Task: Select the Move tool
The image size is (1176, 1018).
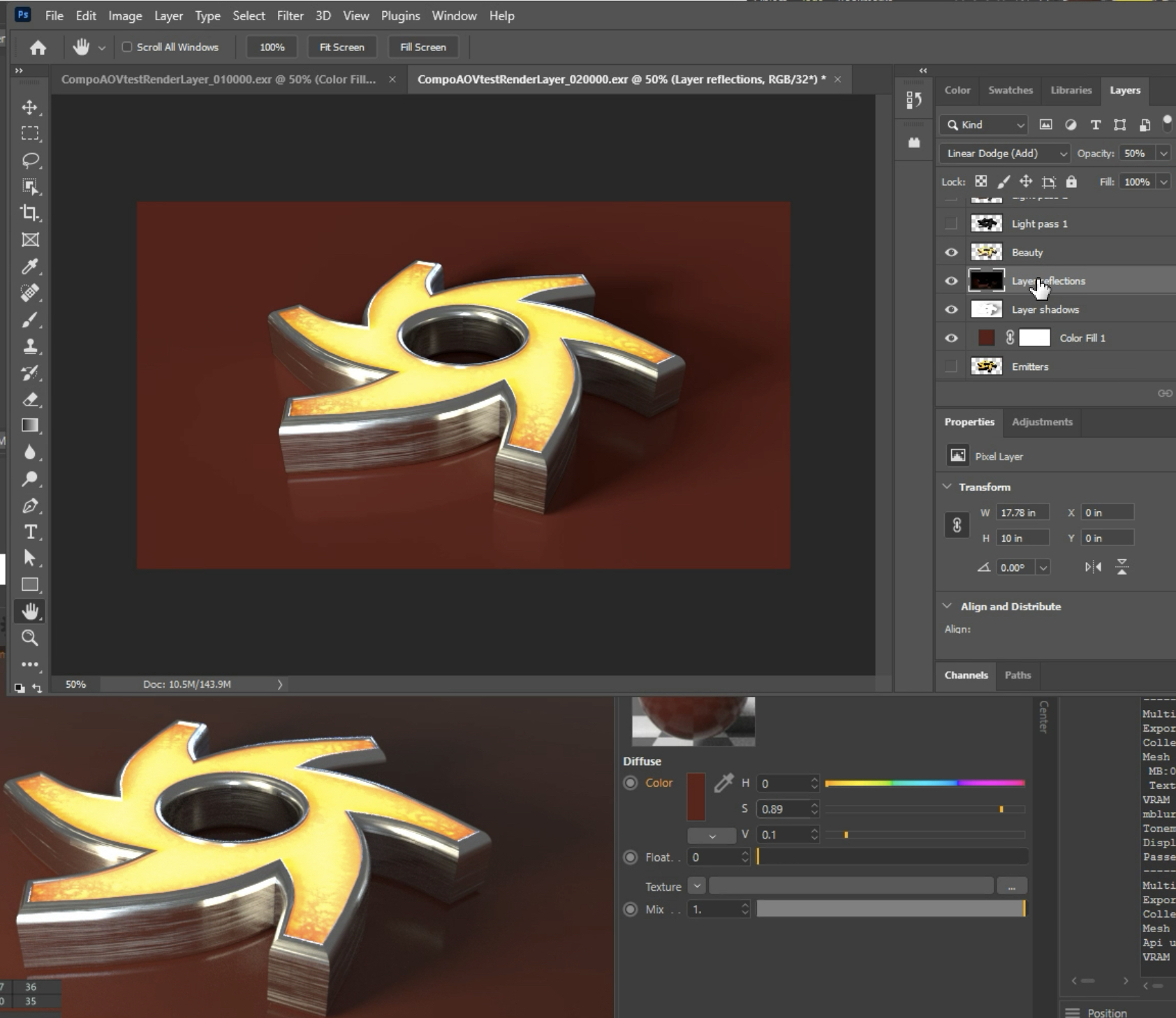Action: click(29, 107)
